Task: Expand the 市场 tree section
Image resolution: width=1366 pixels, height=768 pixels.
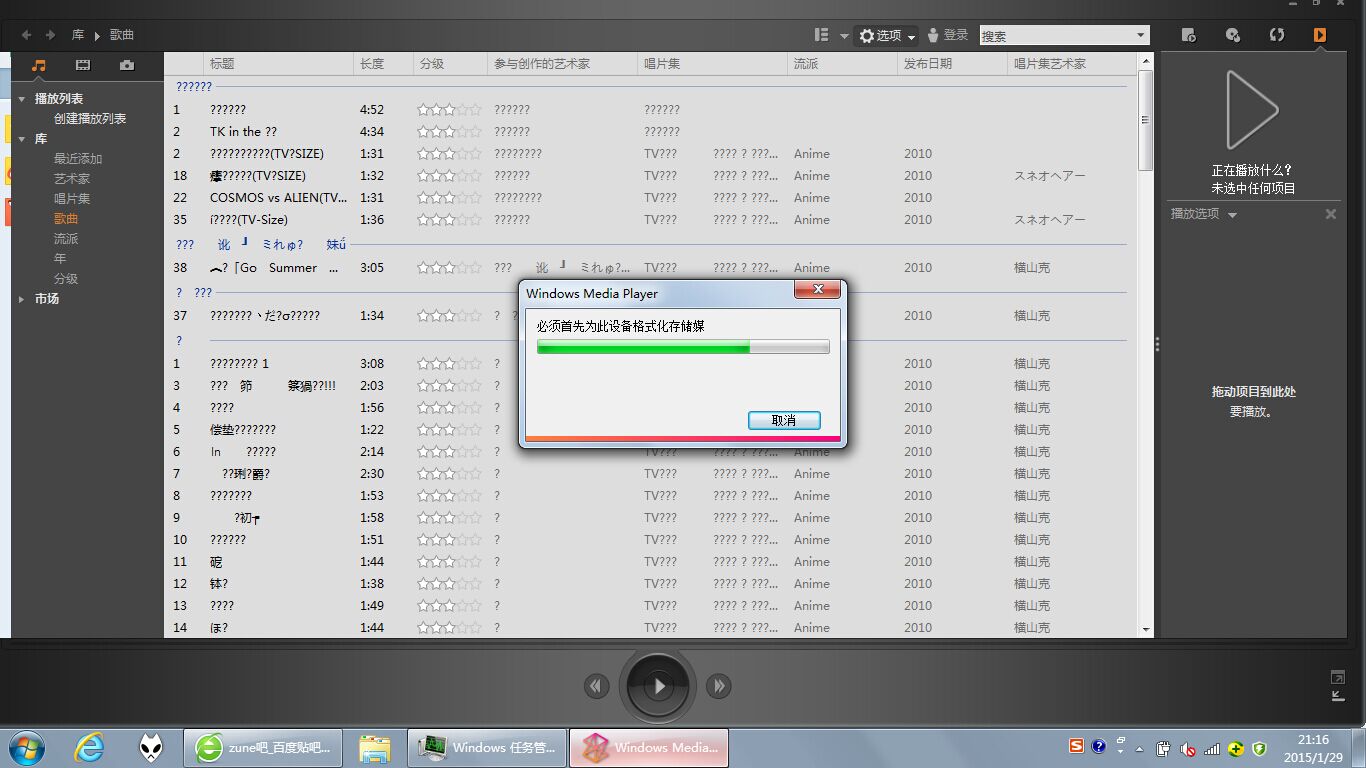Action: [x=22, y=299]
